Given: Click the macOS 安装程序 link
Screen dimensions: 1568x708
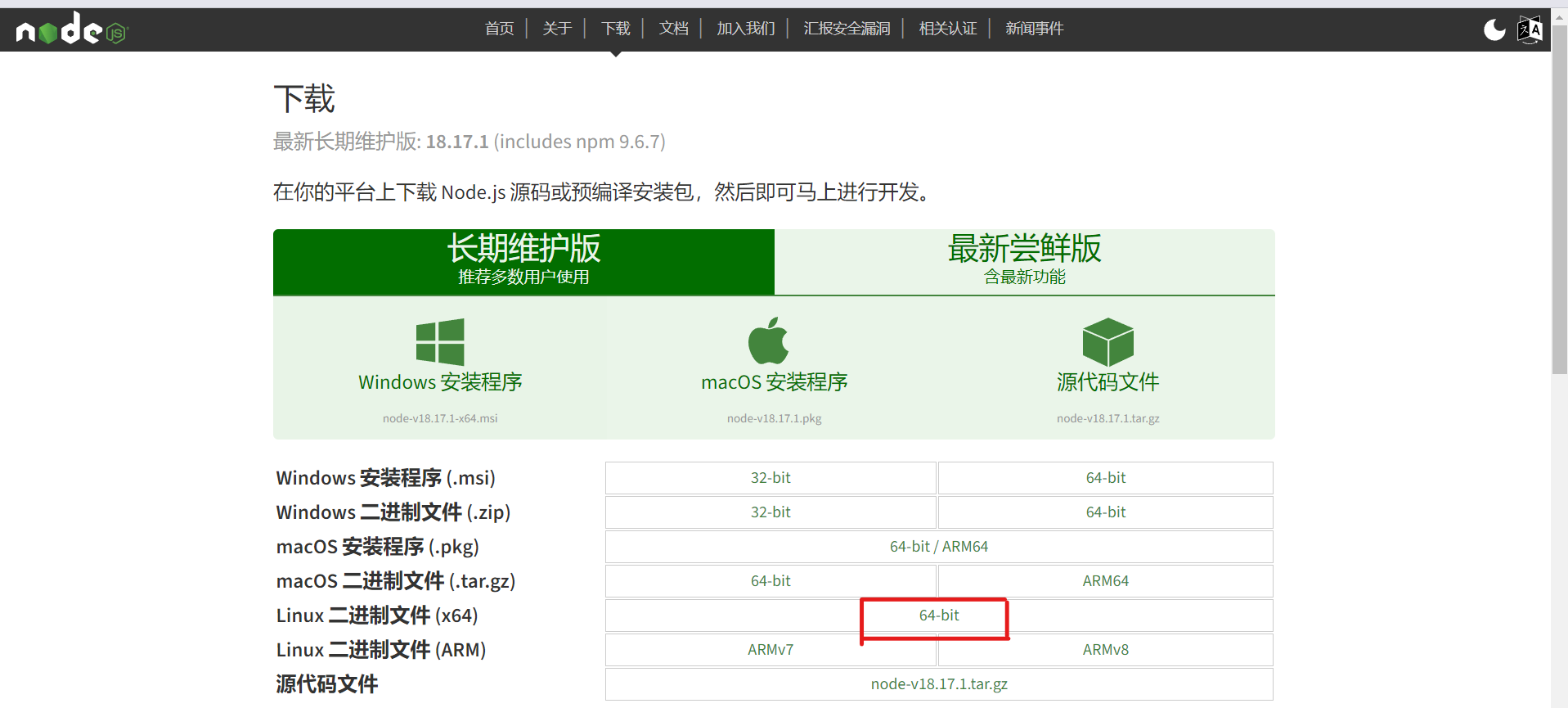Looking at the screenshot, I should 775,382.
